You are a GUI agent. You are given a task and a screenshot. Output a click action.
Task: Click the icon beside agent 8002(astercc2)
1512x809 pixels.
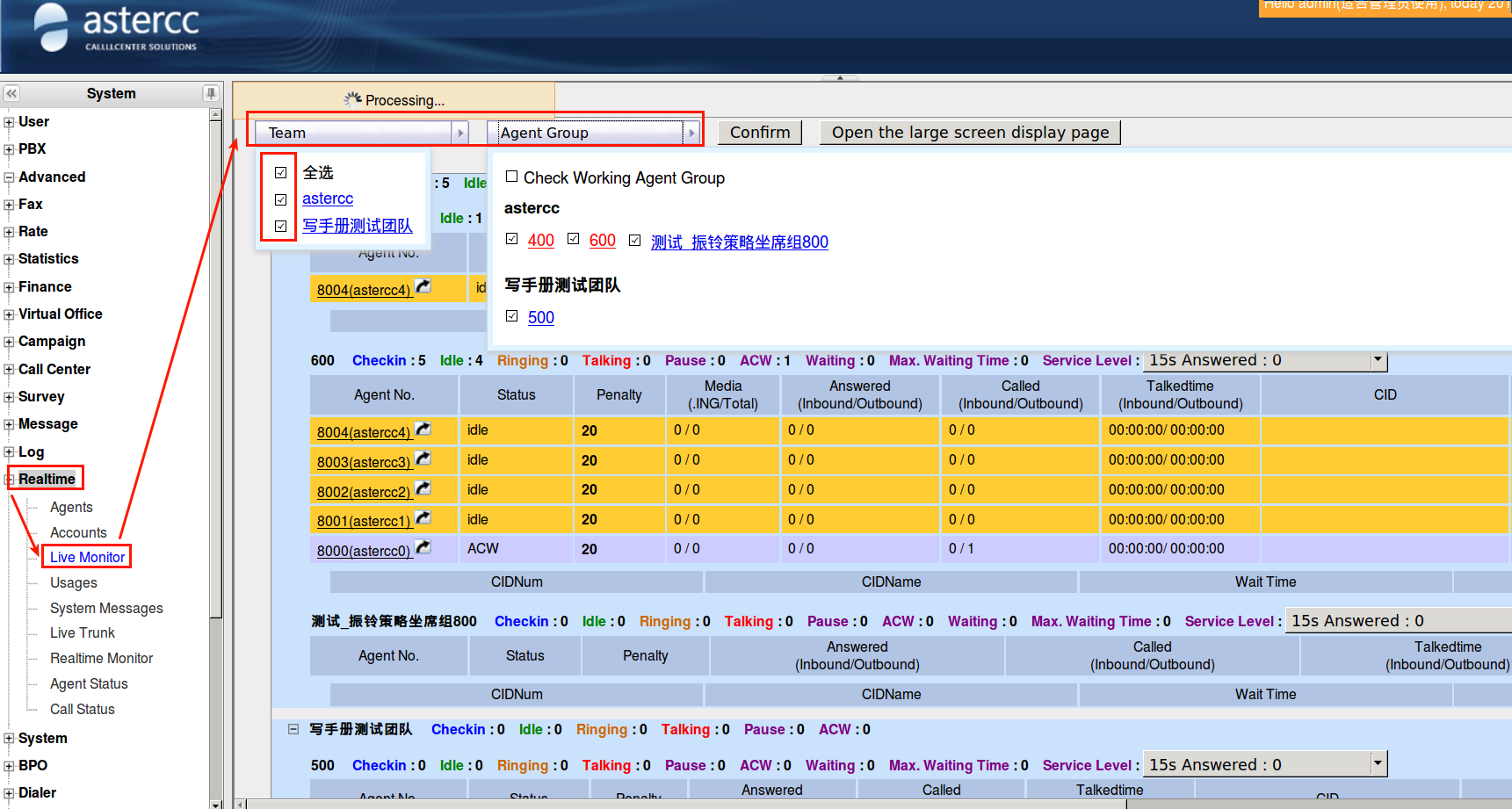(423, 489)
